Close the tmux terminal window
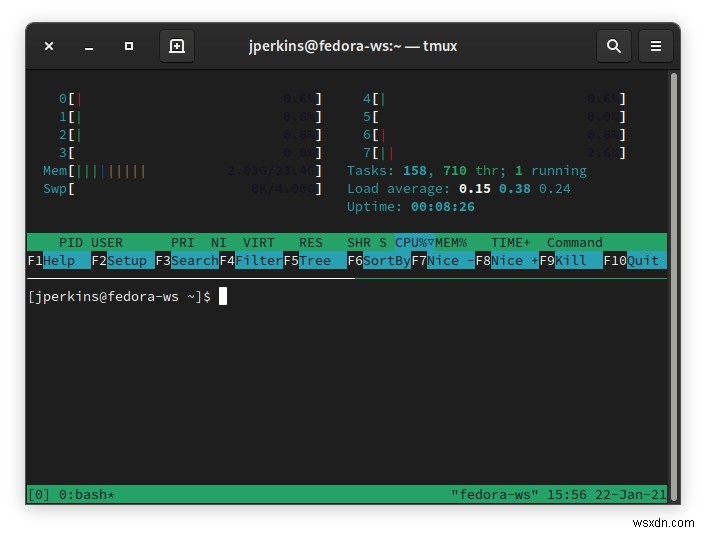 point(49,46)
